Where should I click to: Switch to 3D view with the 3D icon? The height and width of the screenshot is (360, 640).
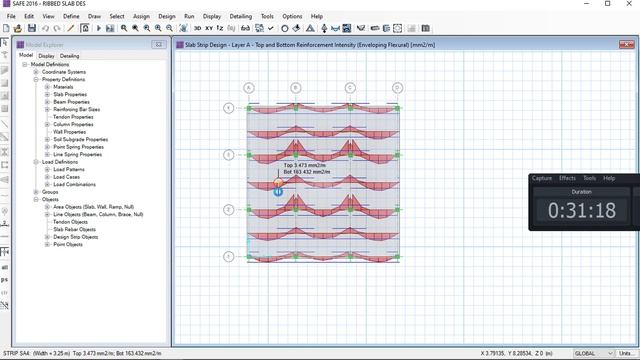point(198,28)
